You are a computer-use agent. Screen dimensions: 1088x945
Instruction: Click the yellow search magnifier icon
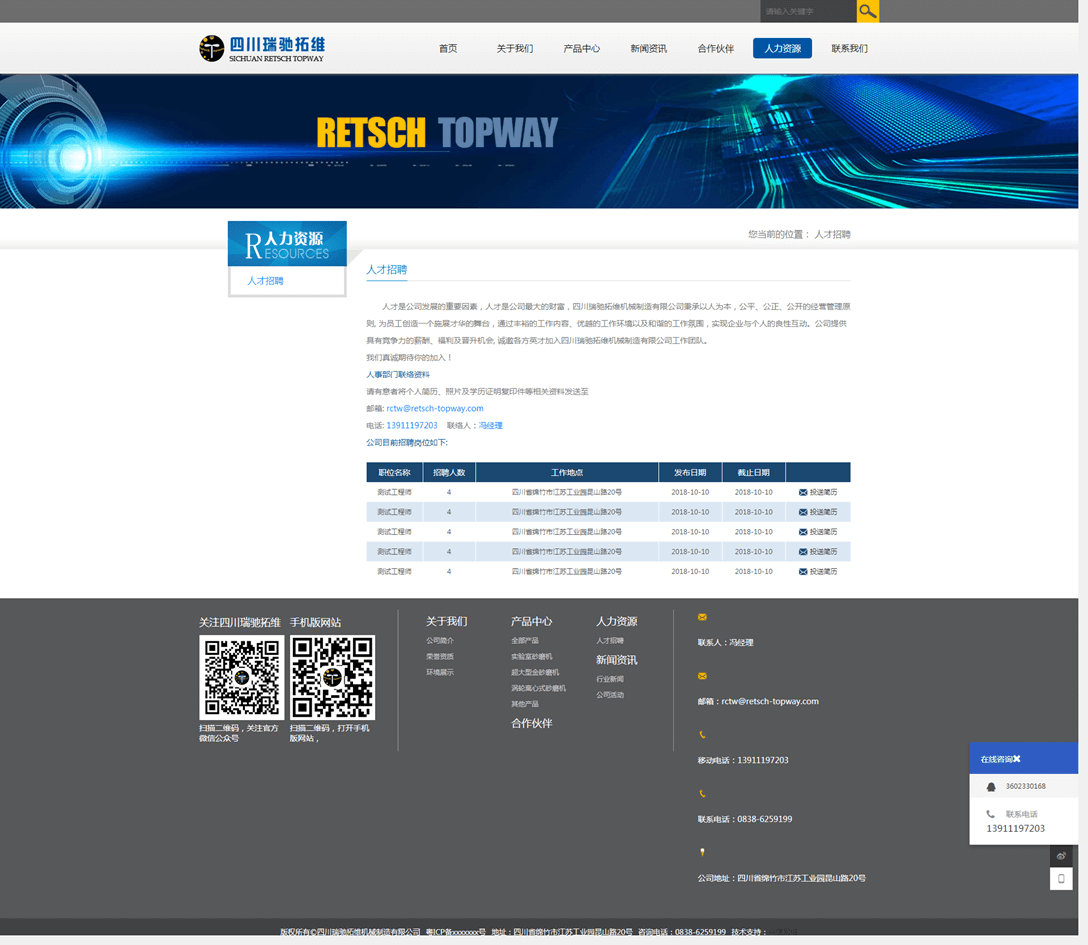tap(867, 11)
